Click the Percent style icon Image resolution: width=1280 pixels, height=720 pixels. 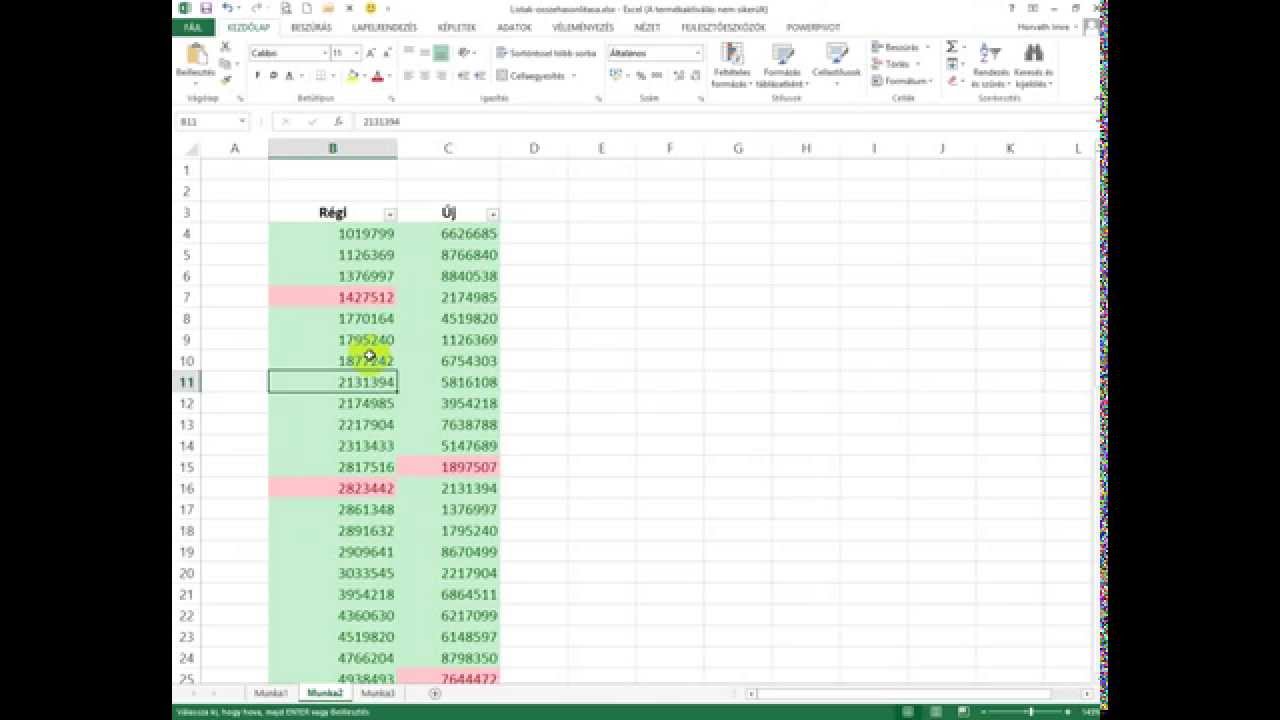(x=642, y=76)
